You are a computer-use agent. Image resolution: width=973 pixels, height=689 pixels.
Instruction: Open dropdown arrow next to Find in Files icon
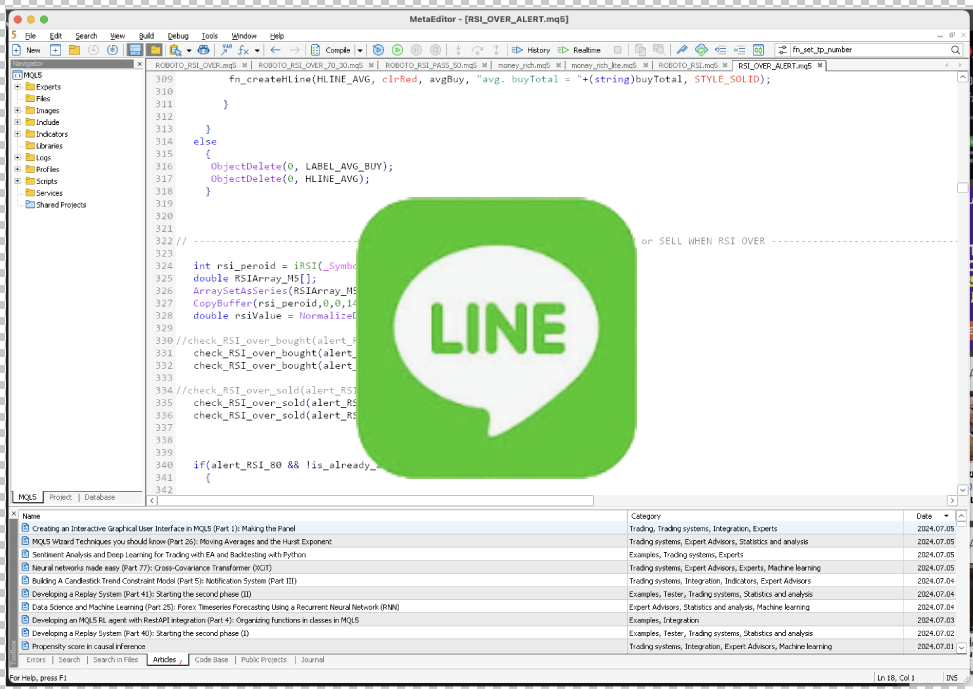click(187, 50)
